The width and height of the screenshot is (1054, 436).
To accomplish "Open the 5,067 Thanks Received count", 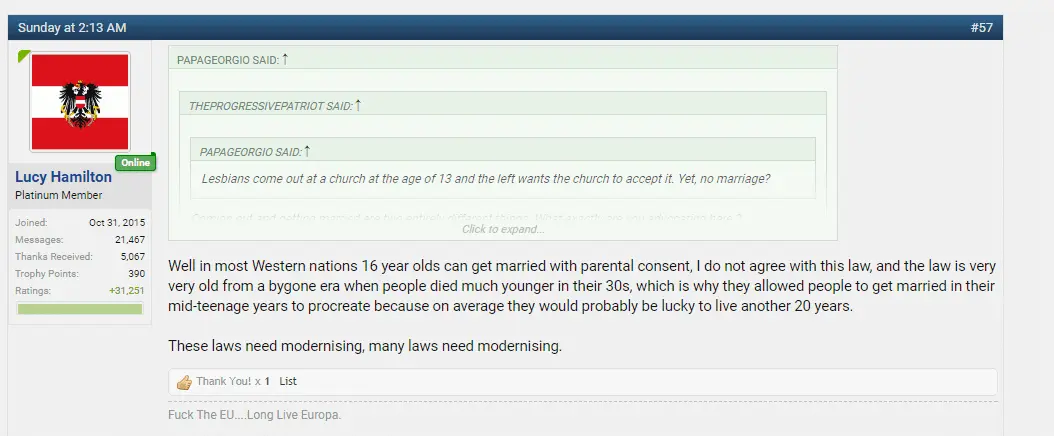I will click(132, 257).
